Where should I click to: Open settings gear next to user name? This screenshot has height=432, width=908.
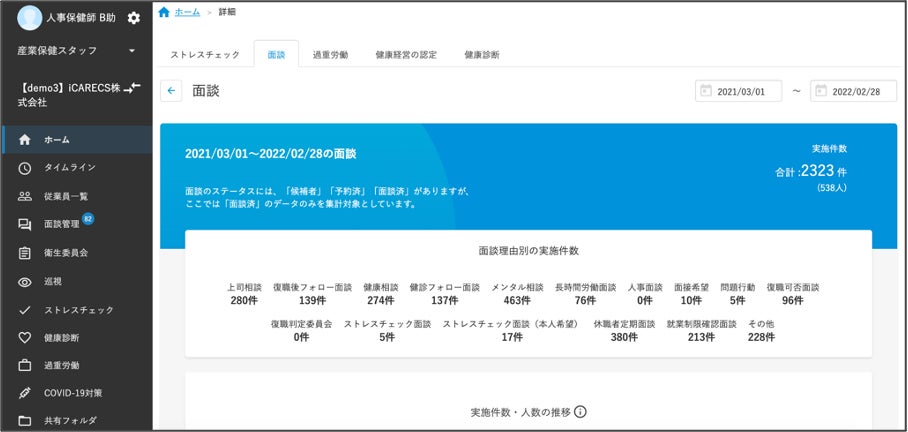coord(134,18)
